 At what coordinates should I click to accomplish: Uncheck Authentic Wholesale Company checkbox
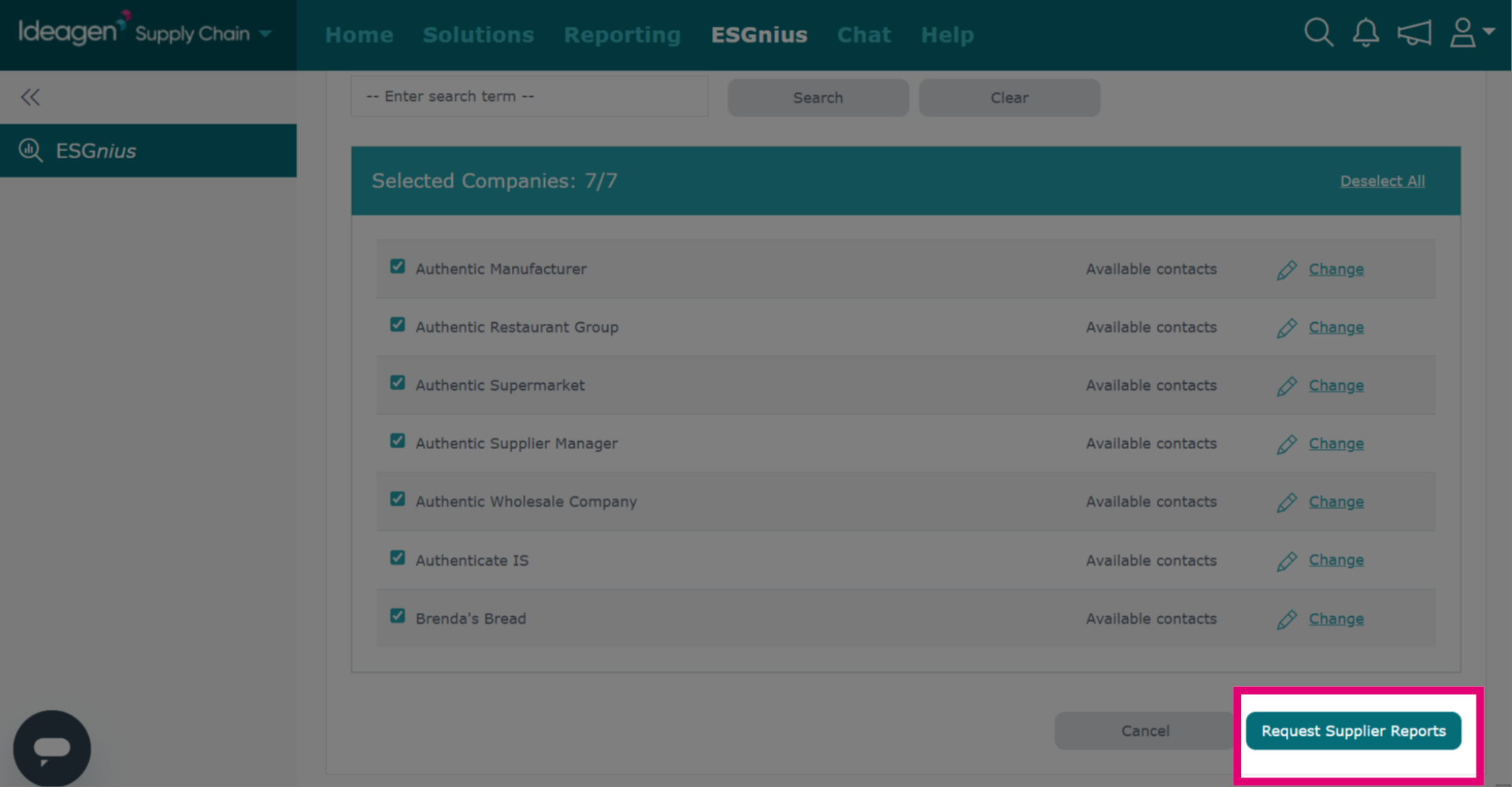[x=398, y=499]
